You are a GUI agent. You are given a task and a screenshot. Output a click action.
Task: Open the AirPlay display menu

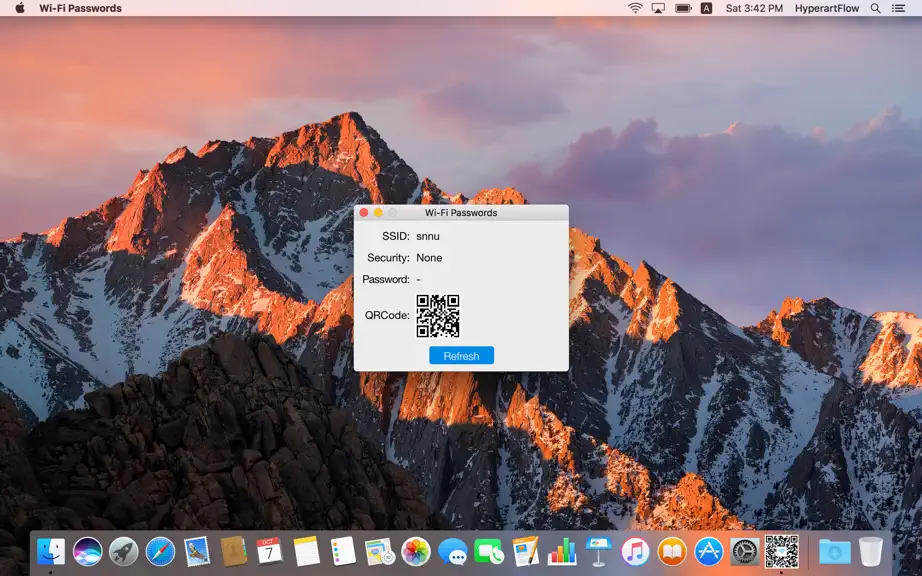658,8
